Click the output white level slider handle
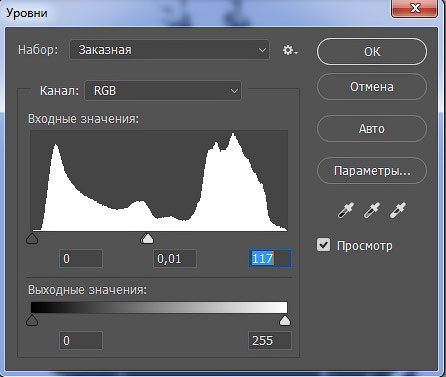This screenshot has height=377, width=446. point(285,321)
